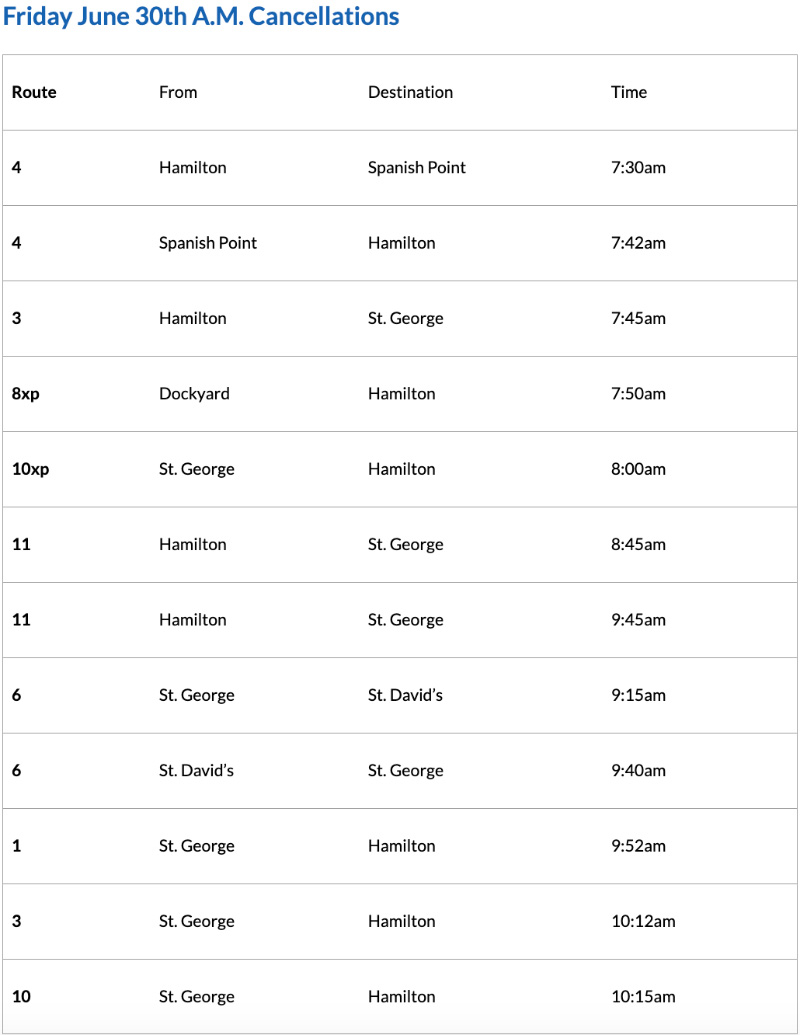Select the 8:45am time entry

638,545
